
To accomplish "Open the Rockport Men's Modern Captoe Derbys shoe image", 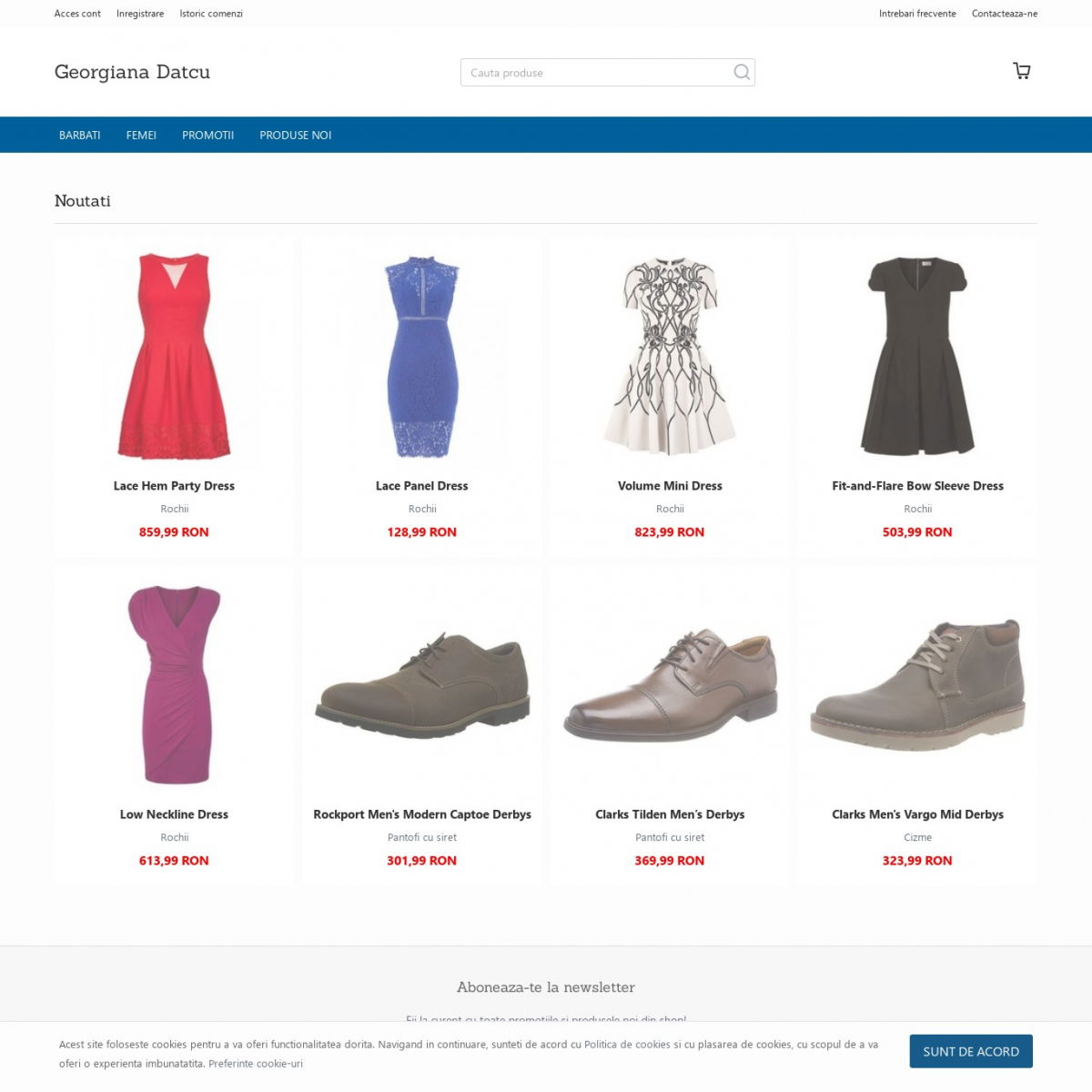I will (x=422, y=685).
